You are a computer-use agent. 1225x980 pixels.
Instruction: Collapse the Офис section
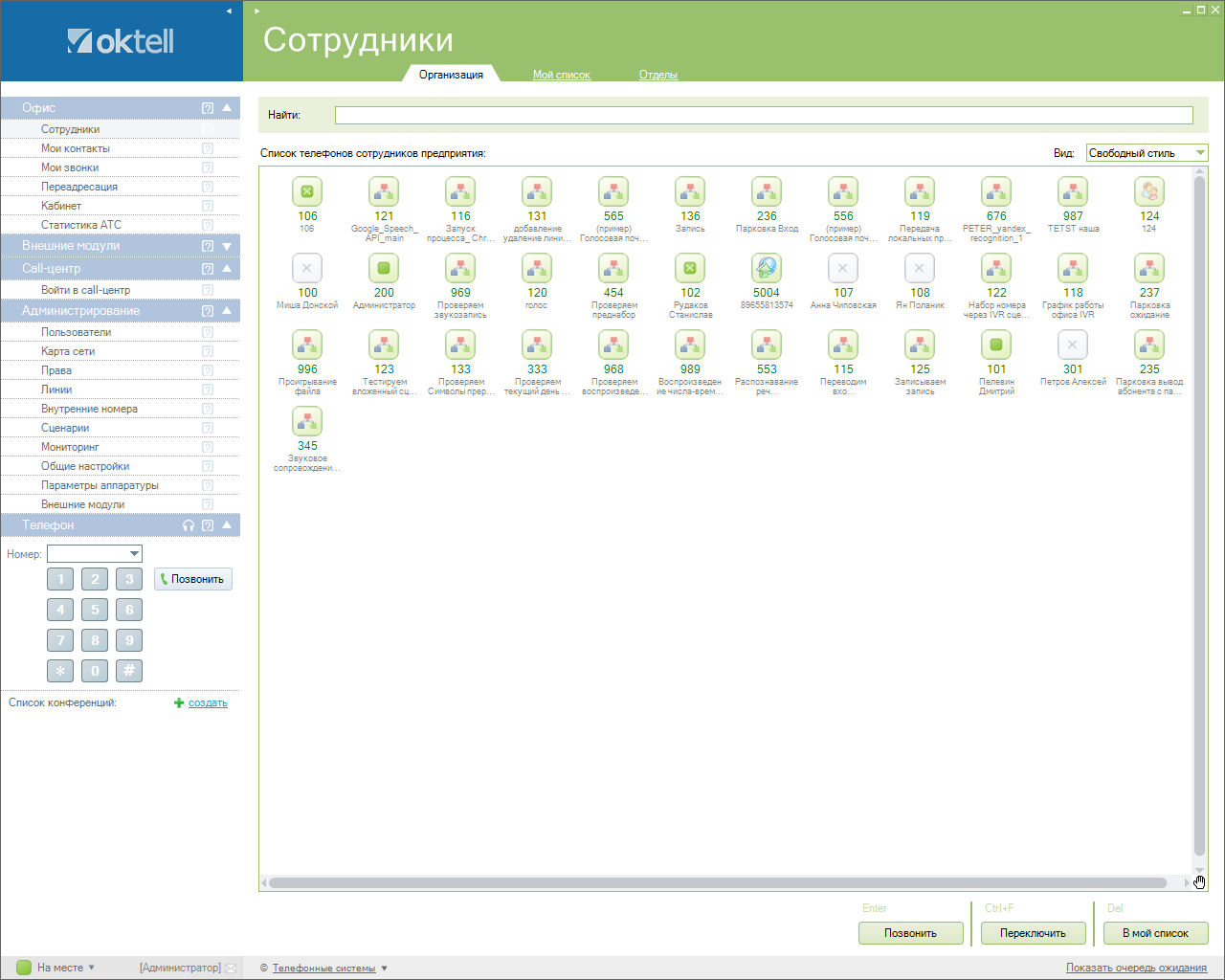(227, 108)
